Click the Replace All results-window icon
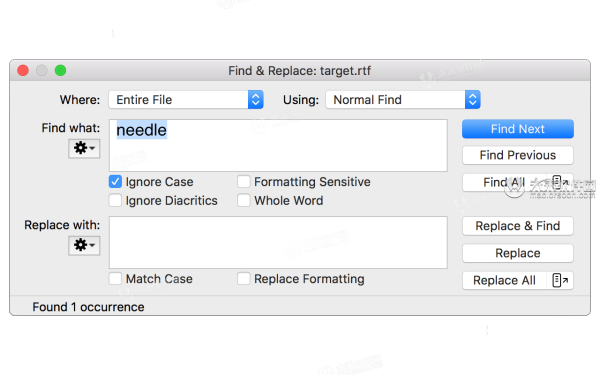 [x=560, y=280]
